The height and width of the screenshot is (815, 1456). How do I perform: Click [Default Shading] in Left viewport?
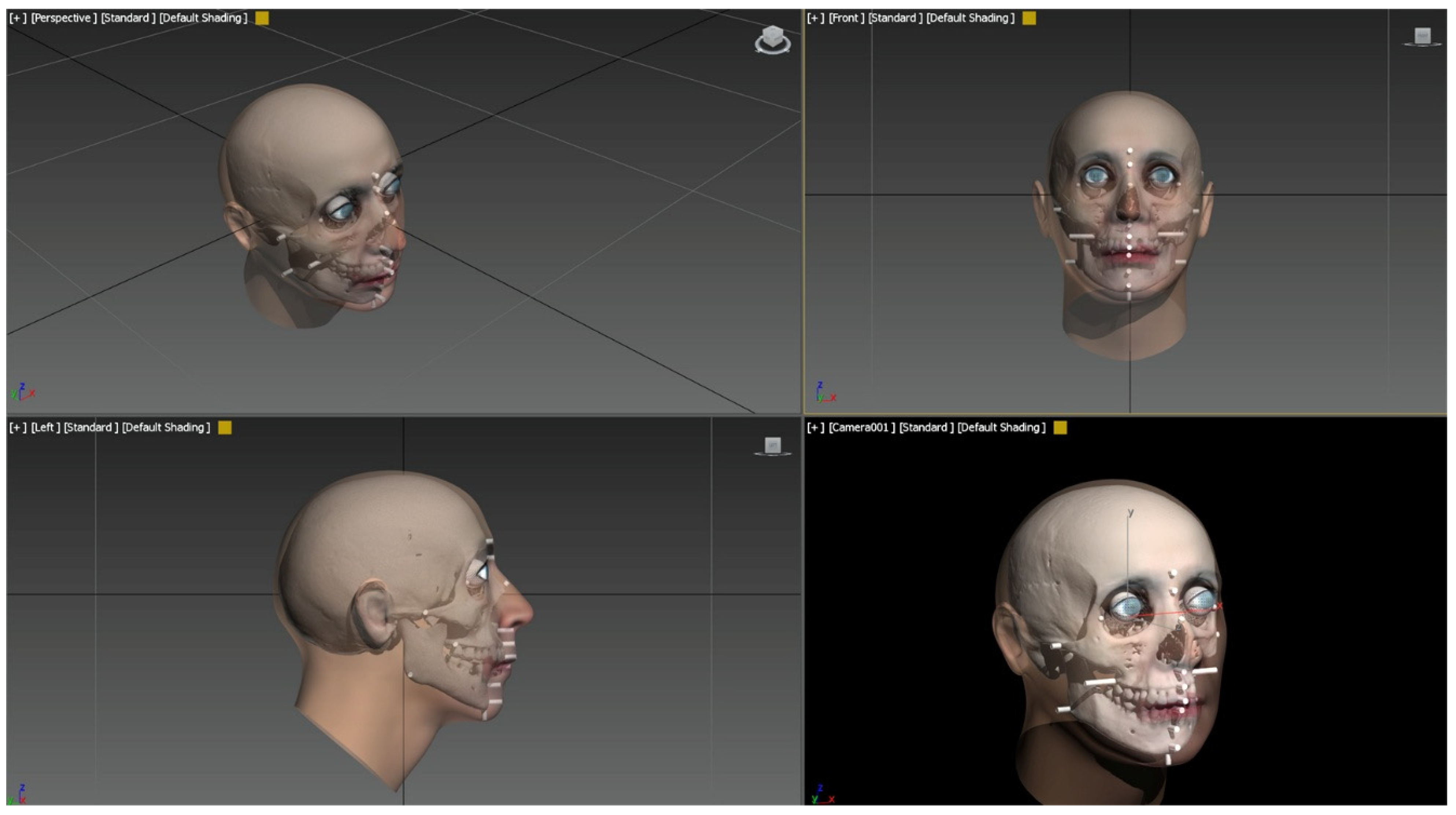[x=166, y=428]
